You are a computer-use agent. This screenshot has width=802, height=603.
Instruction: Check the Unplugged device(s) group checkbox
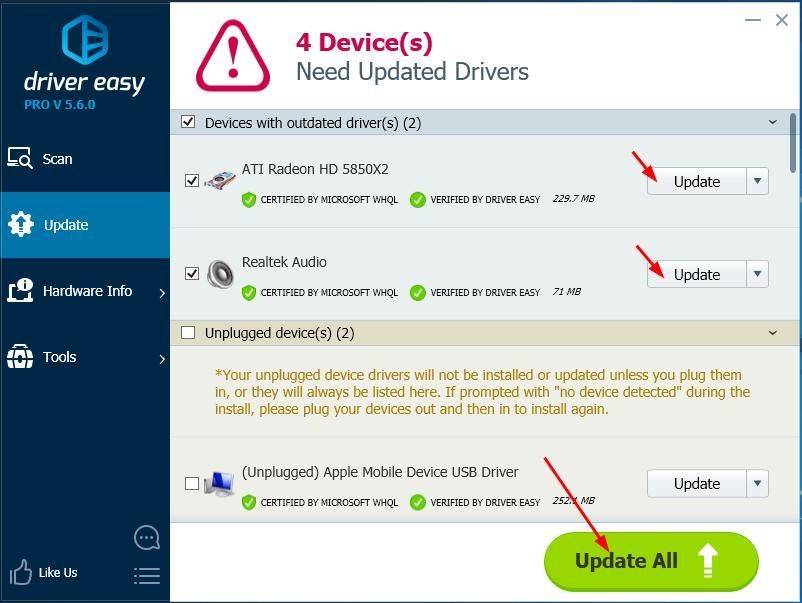[188, 333]
